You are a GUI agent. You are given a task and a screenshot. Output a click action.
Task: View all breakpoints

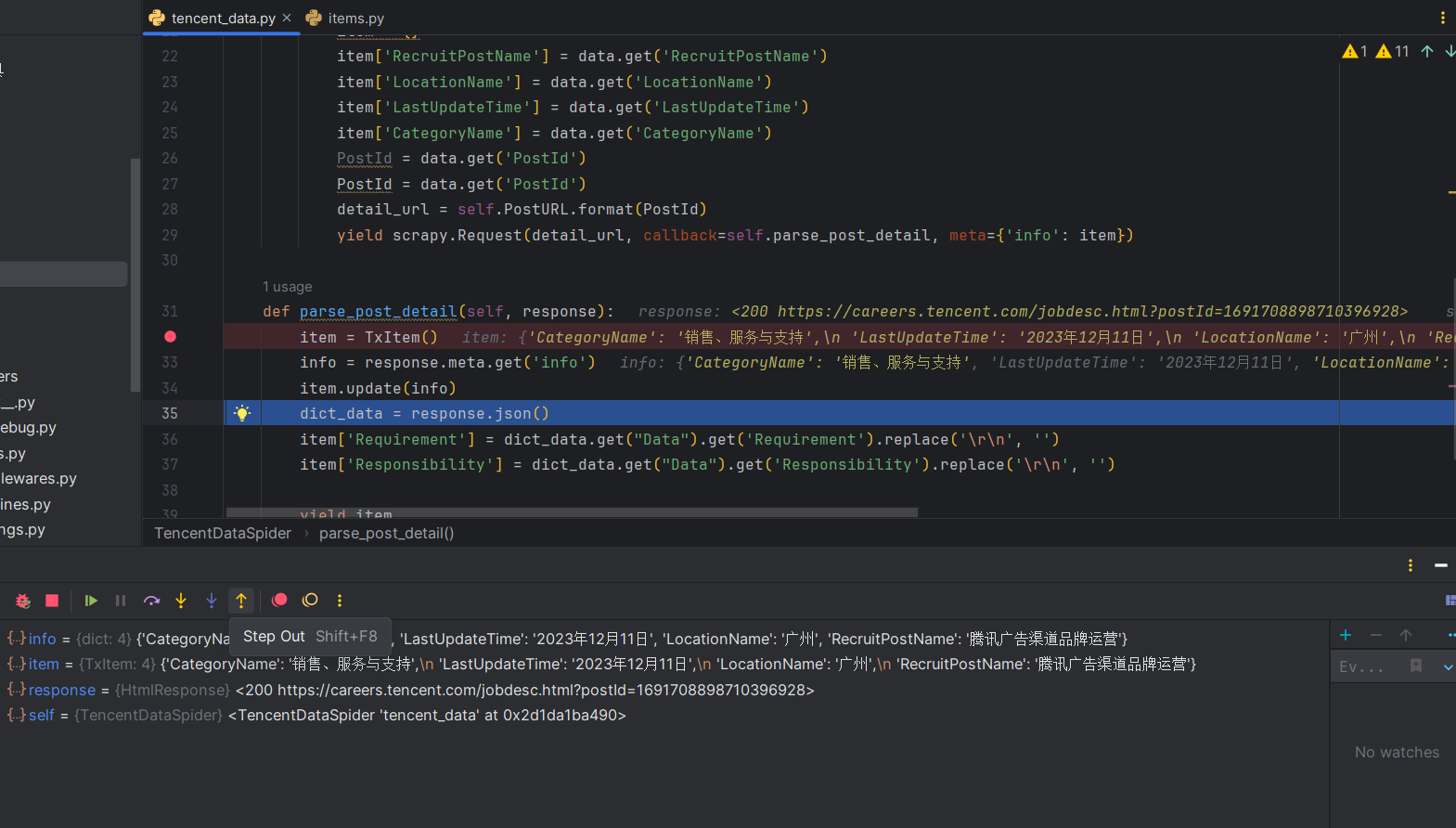click(279, 601)
